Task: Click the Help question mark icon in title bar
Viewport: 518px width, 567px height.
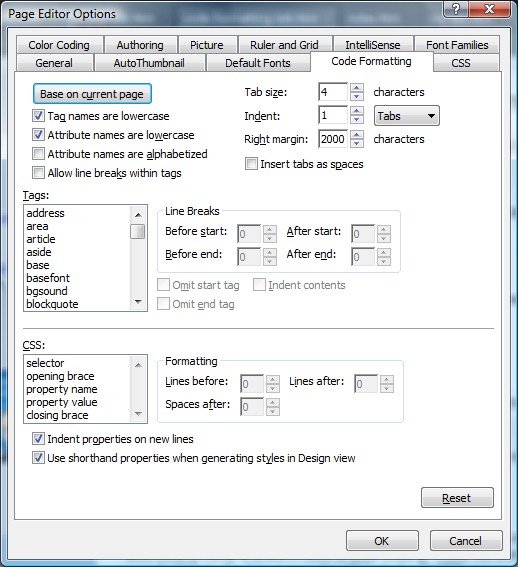Action: coord(456,9)
